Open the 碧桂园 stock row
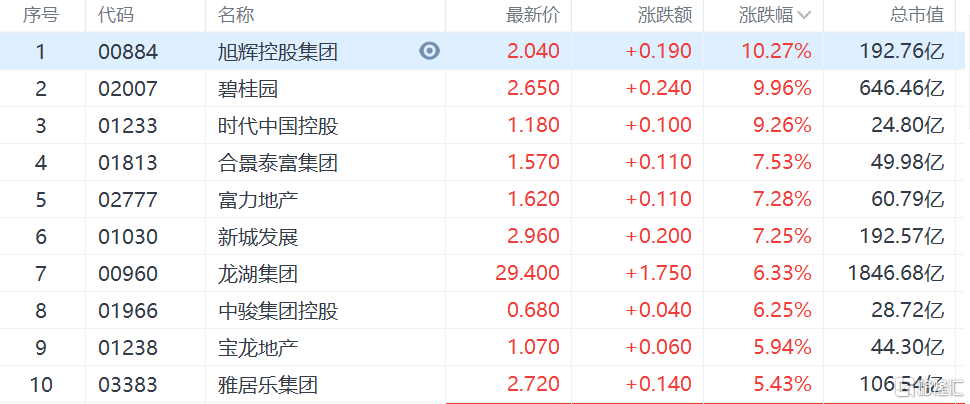The width and height of the screenshot is (970, 404). (485, 88)
